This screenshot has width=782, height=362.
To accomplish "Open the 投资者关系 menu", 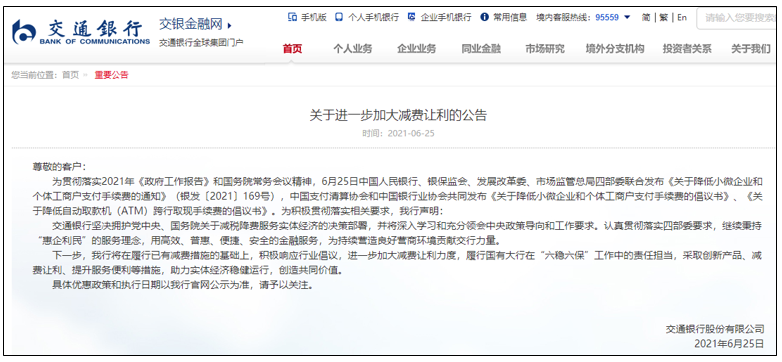I will 687,49.
